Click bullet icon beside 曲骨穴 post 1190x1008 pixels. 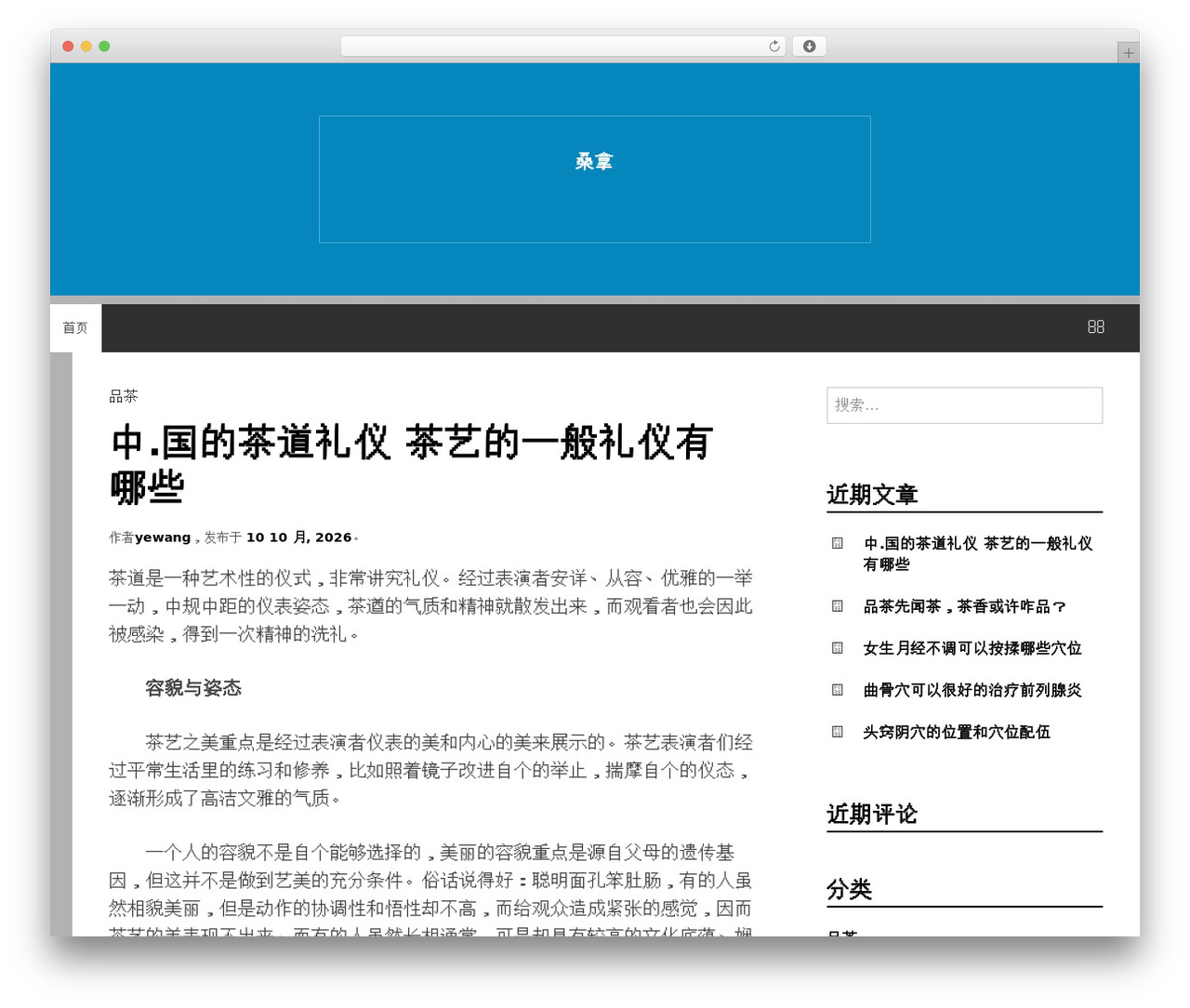point(838,690)
